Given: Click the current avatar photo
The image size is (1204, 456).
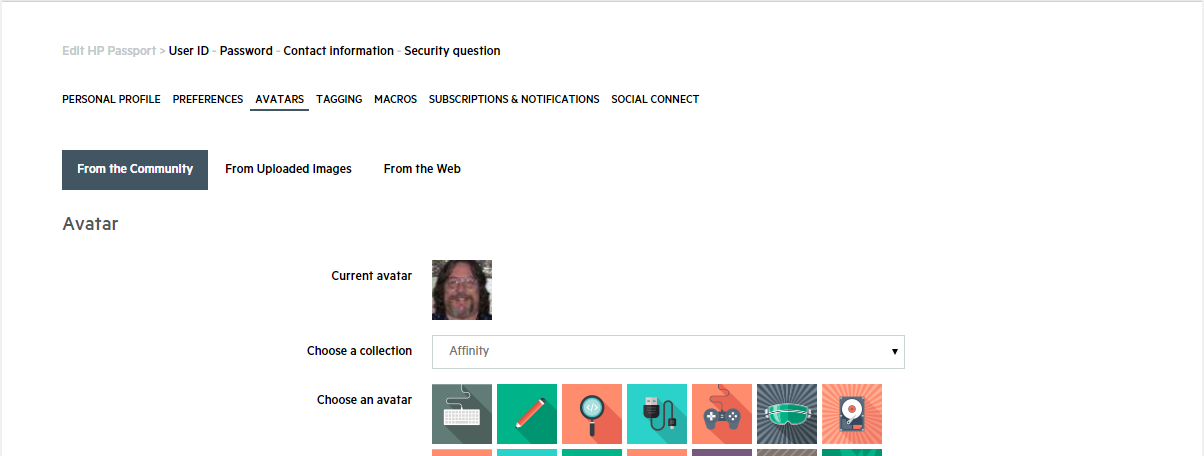Looking at the screenshot, I should [x=462, y=290].
